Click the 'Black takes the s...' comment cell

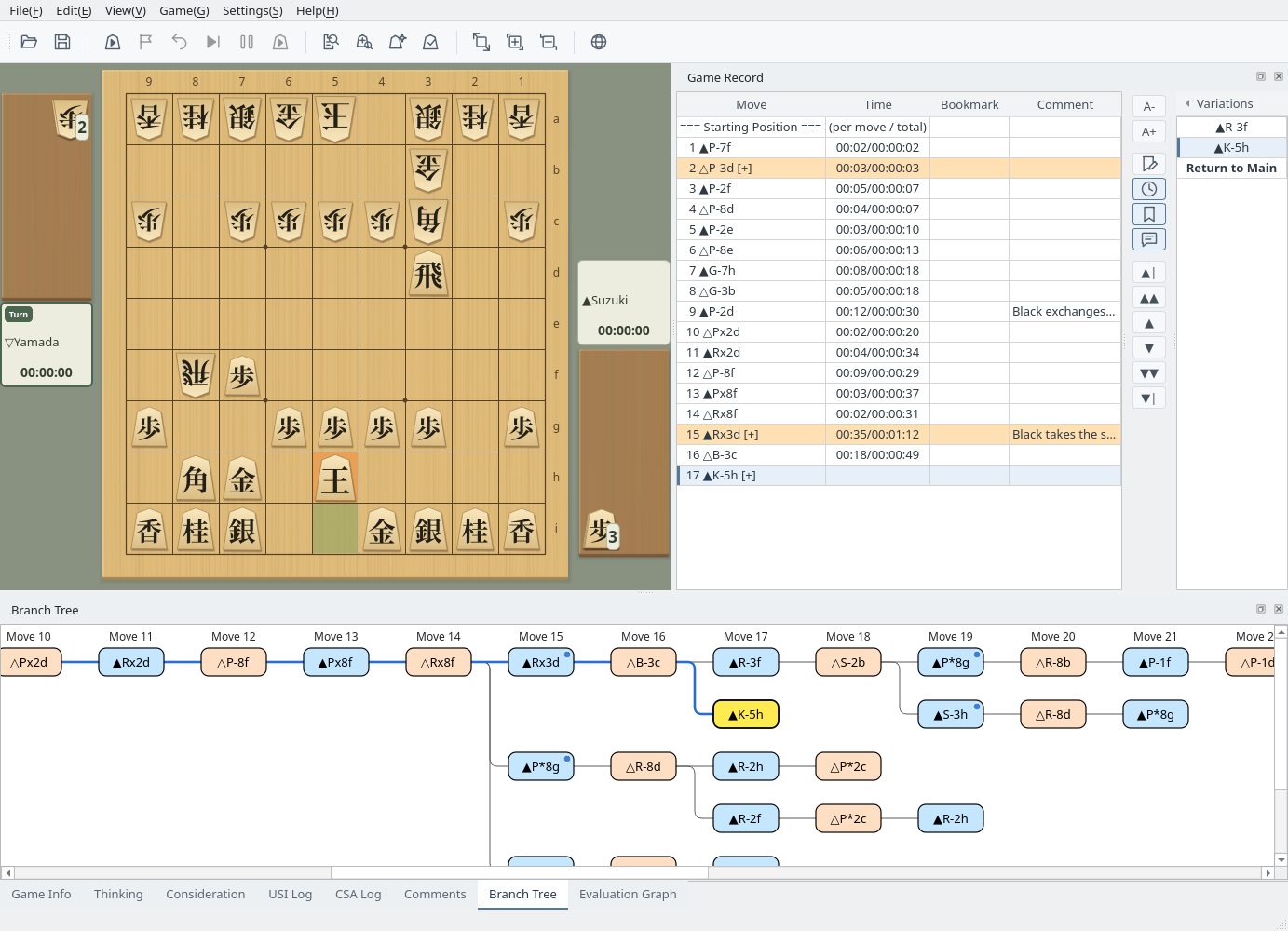pyautogui.click(x=1064, y=435)
